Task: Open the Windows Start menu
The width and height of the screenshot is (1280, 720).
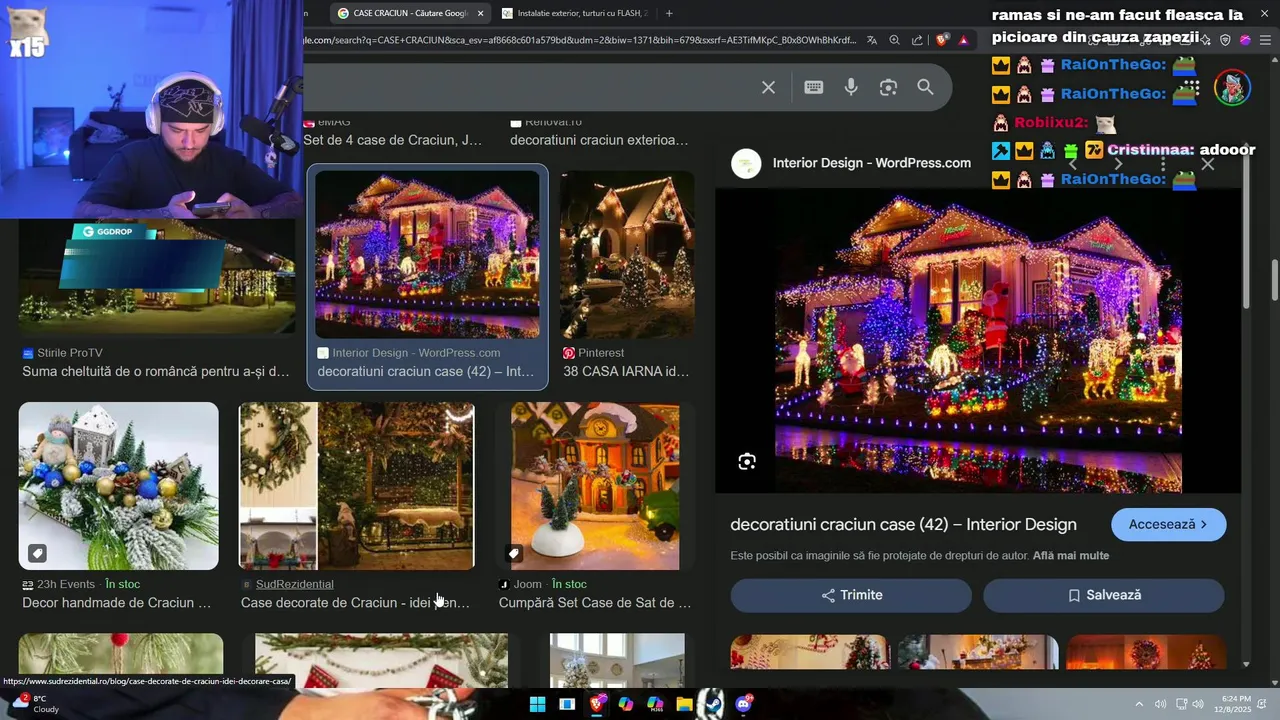Action: (x=537, y=704)
